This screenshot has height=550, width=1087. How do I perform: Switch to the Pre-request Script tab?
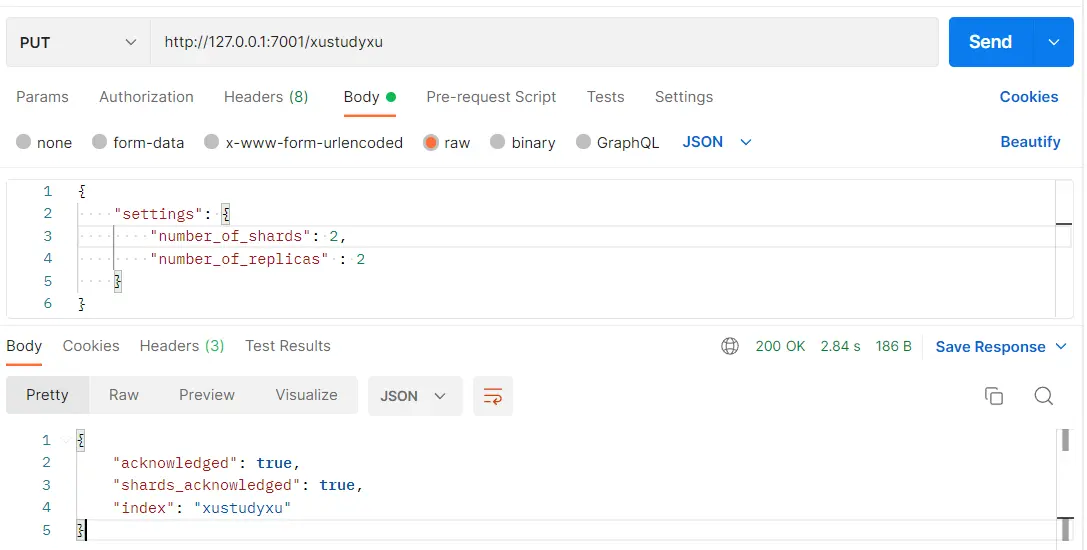pyautogui.click(x=491, y=97)
